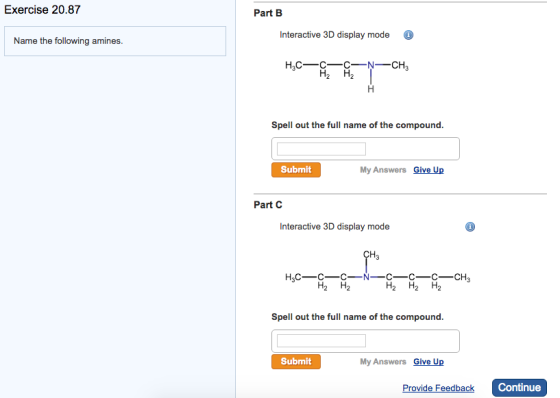The height and width of the screenshot is (398, 560).
Task: Open Give Up link in Part B
Action: tap(429, 170)
